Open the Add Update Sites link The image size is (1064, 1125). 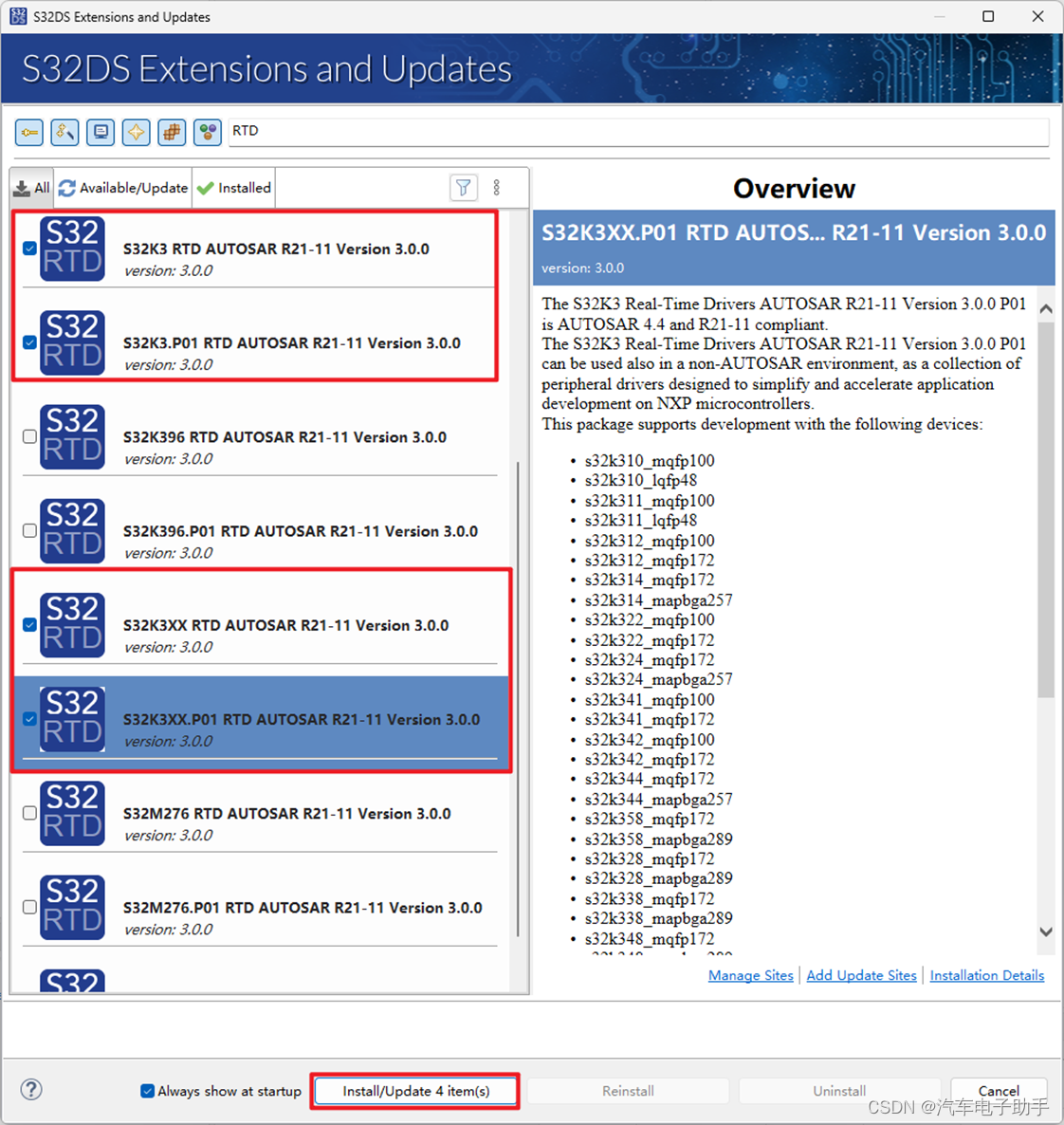(862, 975)
